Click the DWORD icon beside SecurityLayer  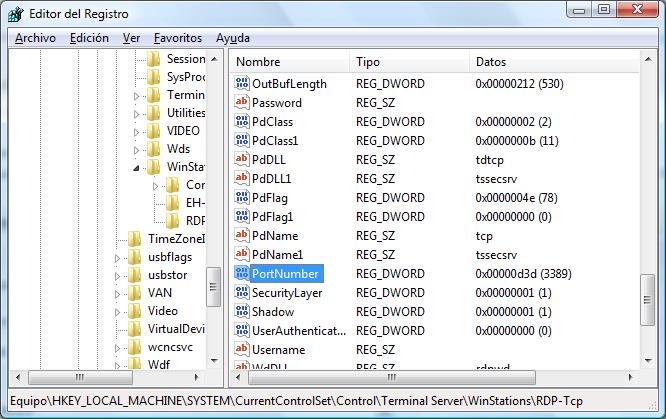click(x=242, y=292)
